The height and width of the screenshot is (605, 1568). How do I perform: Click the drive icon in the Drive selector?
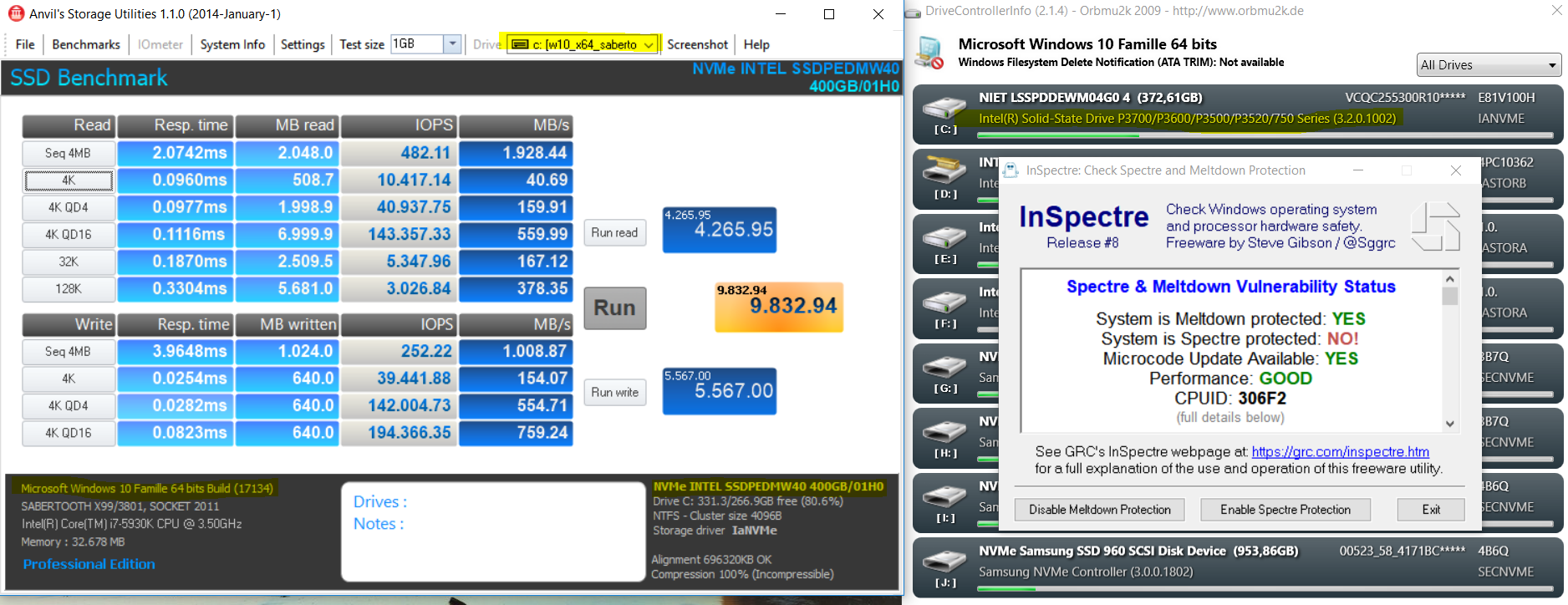[520, 44]
